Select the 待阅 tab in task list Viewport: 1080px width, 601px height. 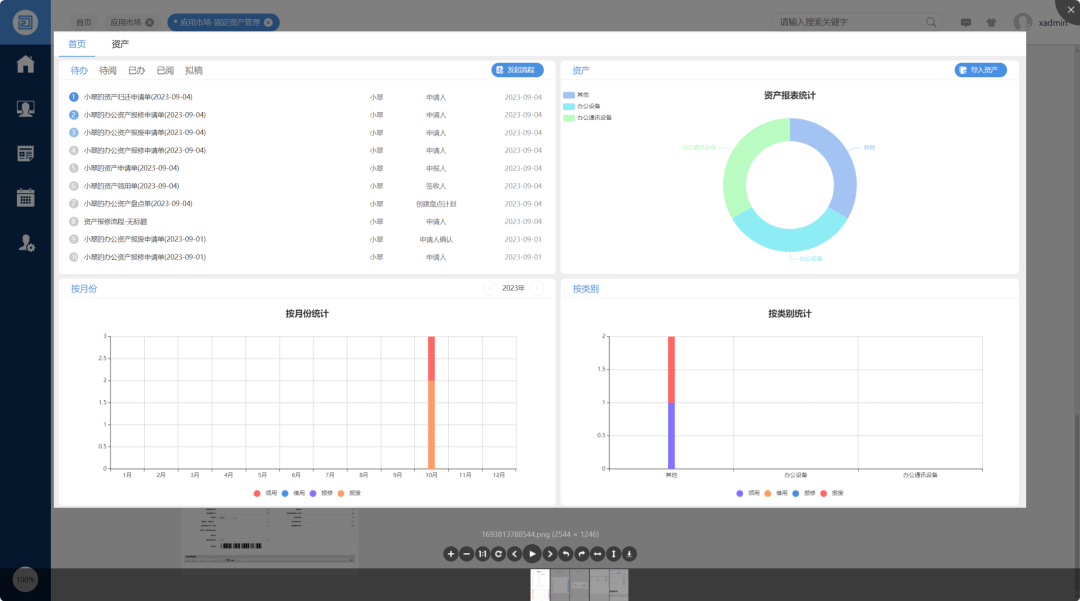(x=107, y=70)
